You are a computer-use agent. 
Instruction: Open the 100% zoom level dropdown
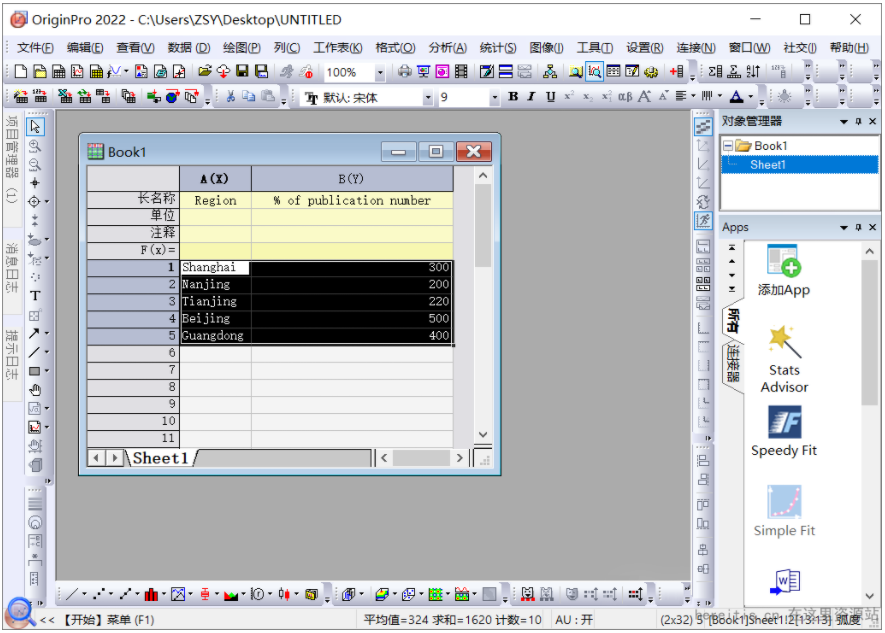[x=380, y=72]
